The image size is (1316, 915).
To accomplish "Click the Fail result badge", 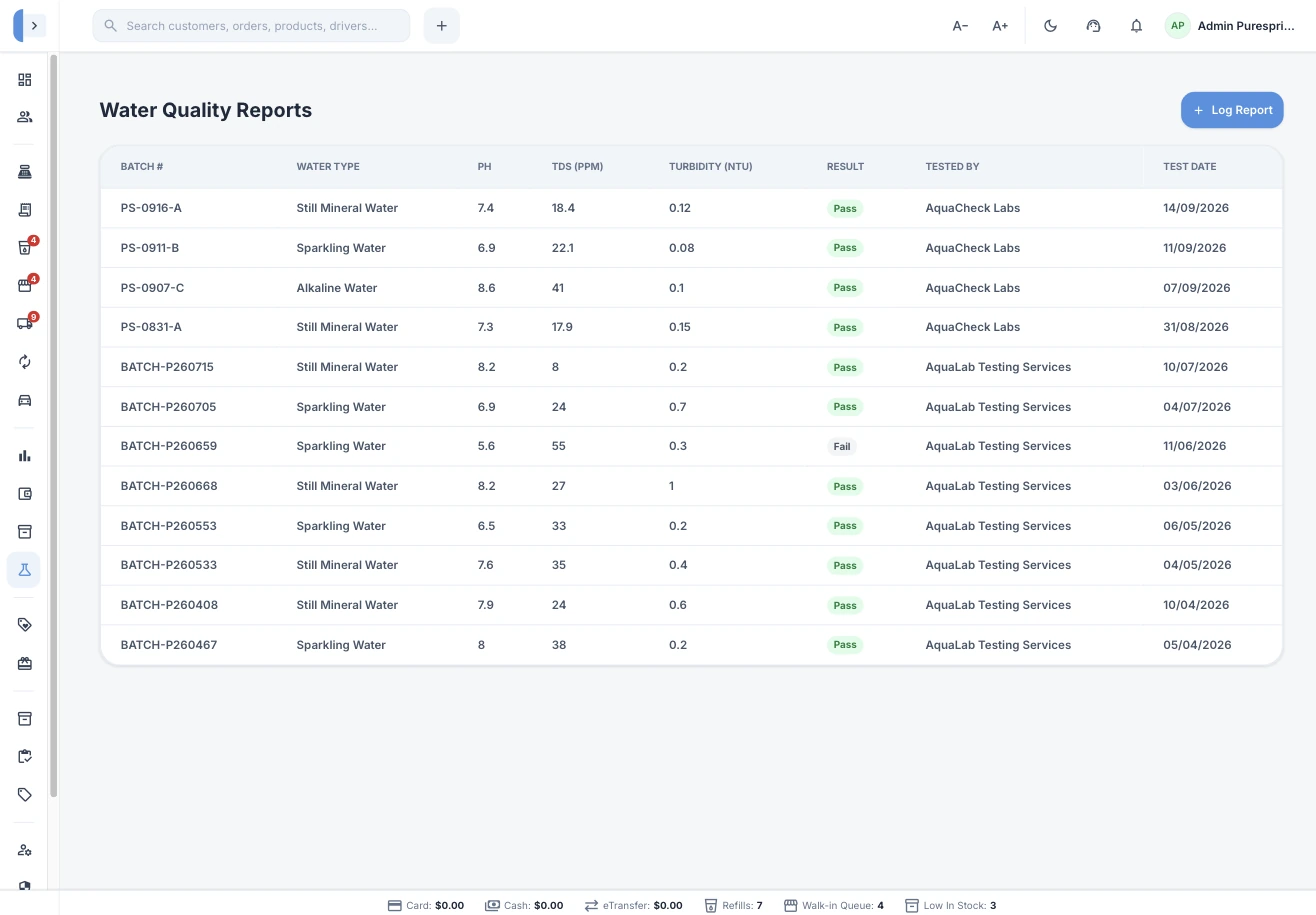I will coord(842,447).
